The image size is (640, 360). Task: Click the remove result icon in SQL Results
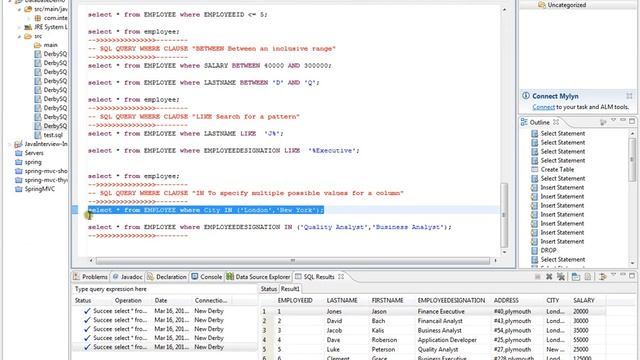pos(549,277)
